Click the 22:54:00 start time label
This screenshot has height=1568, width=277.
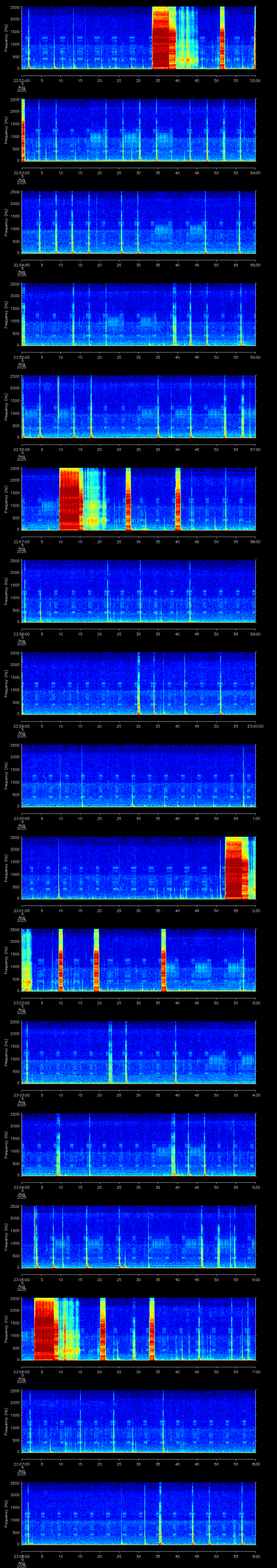coord(21,265)
